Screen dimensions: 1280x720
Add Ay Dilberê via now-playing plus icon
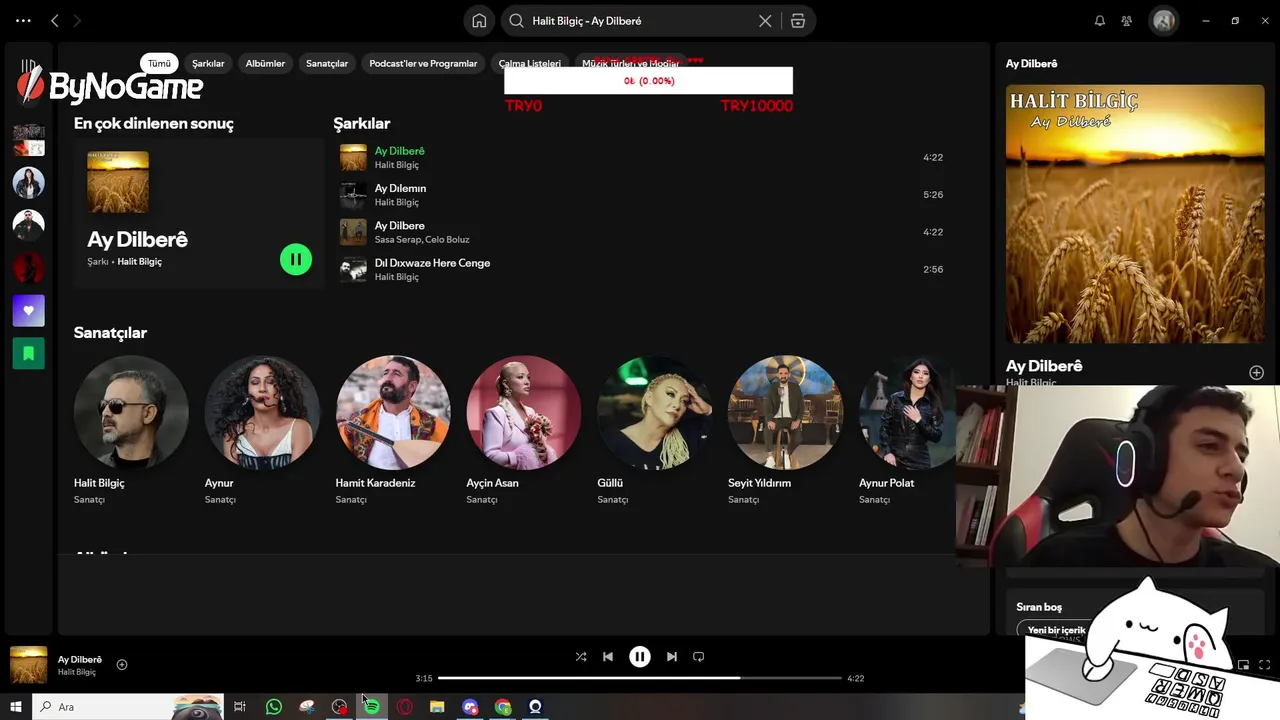pyautogui.click(x=122, y=665)
